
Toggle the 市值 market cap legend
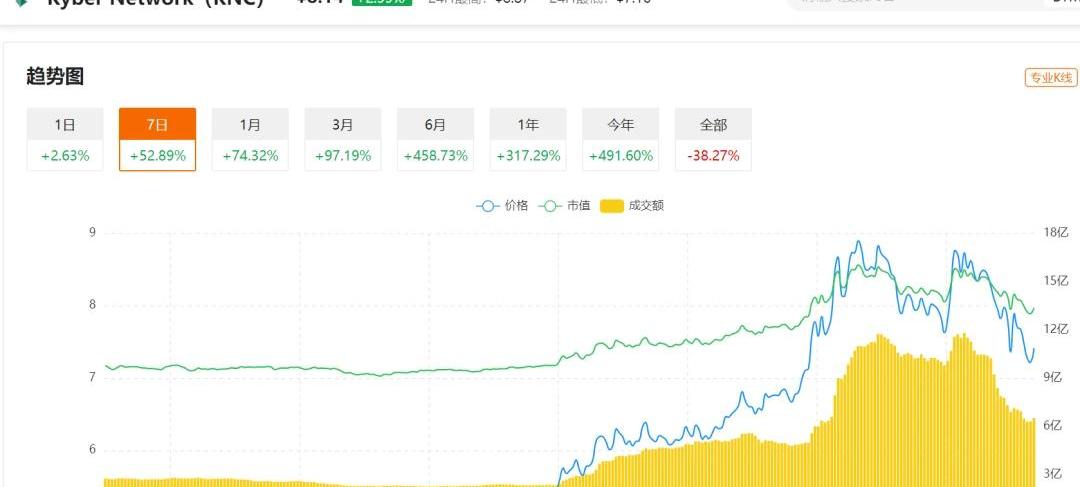(x=565, y=206)
